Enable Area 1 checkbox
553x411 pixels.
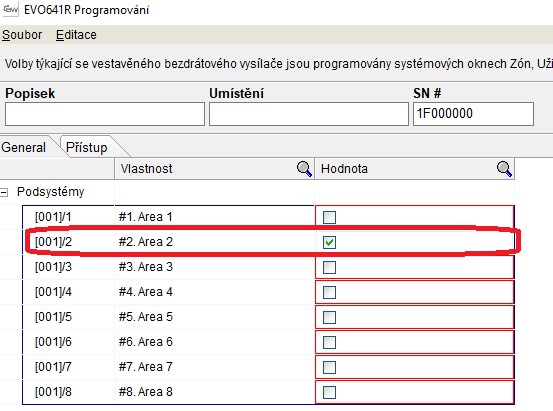tap(329, 217)
